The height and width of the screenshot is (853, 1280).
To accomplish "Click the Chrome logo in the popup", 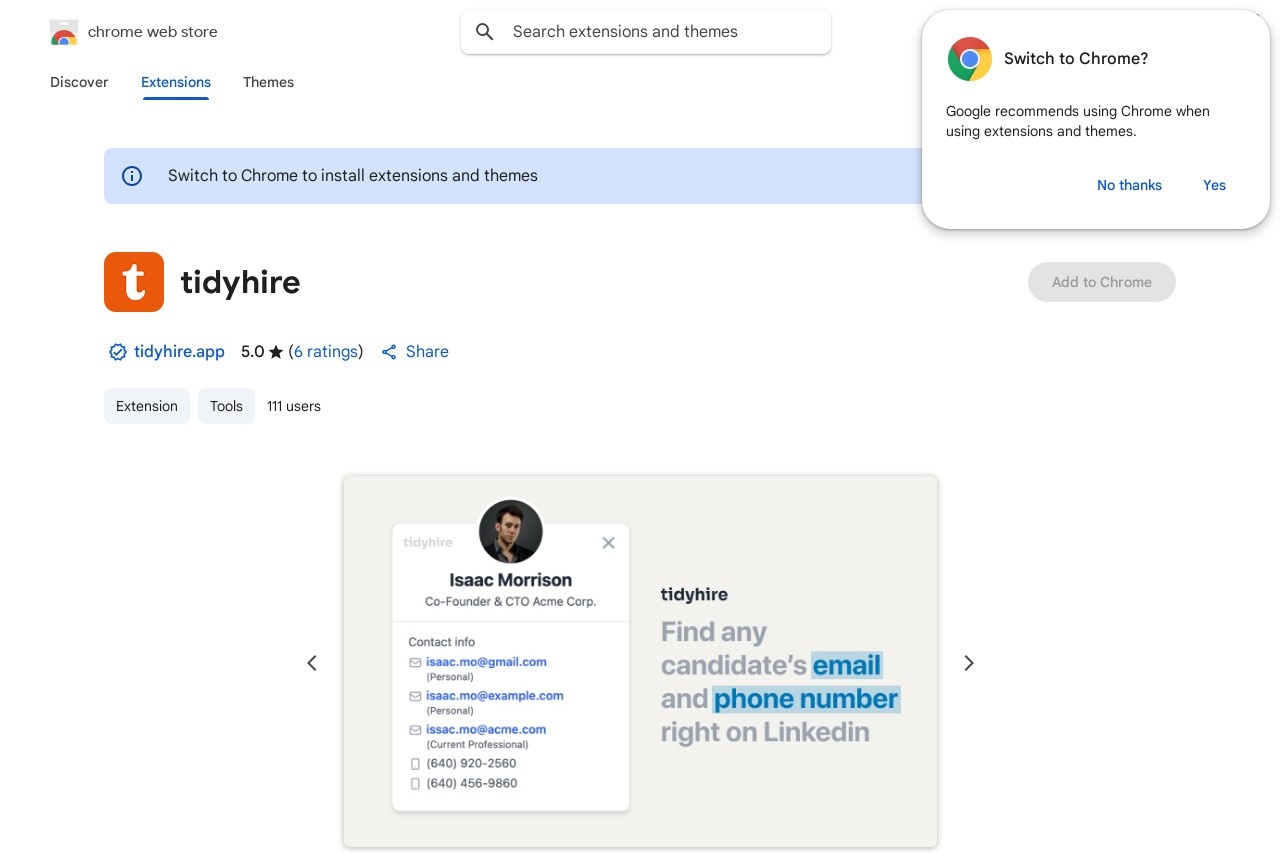I will pos(970,59).
